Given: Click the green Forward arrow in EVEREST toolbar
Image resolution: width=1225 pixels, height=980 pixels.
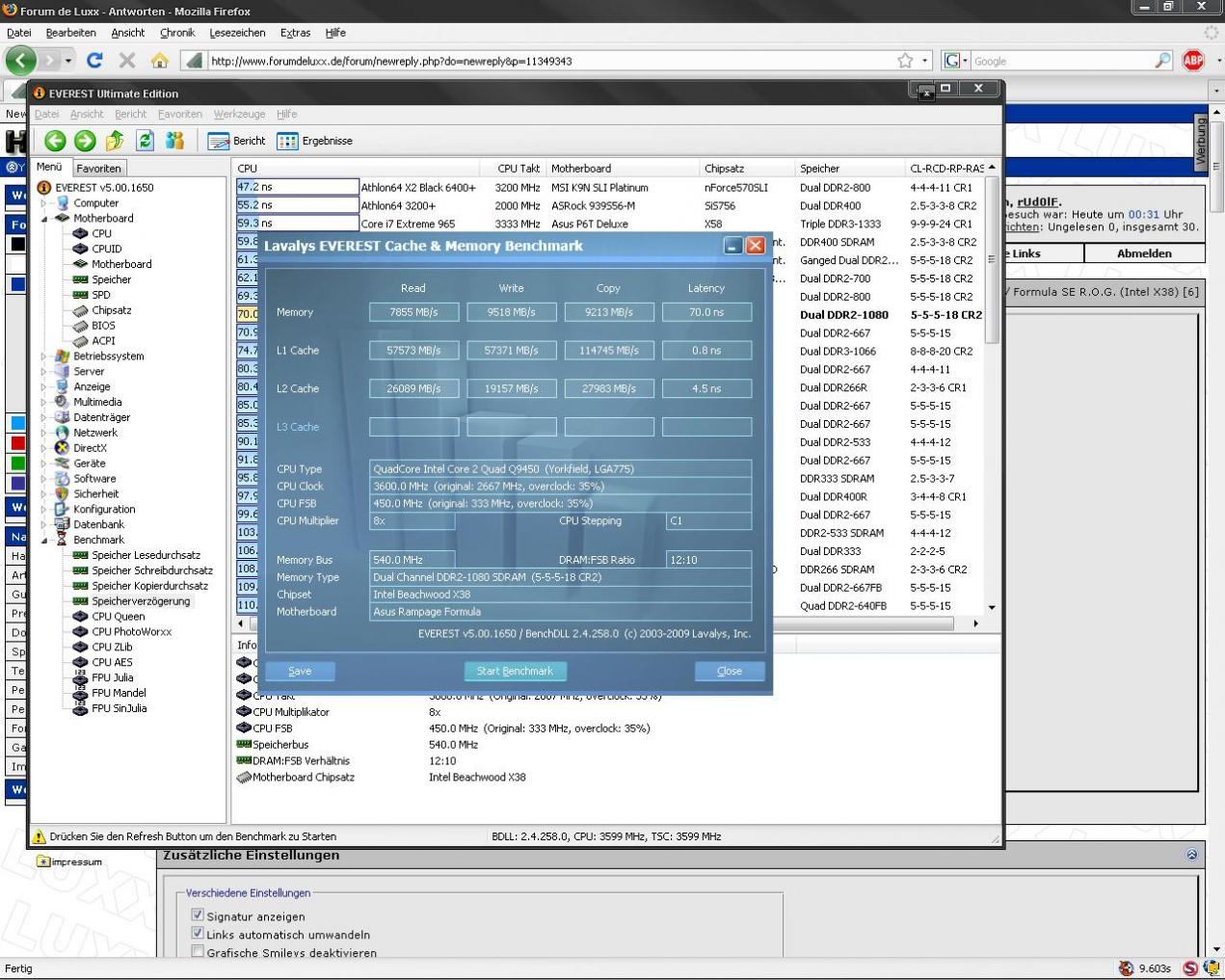Looking at the screenshot, I should click(x=85, y=141).
